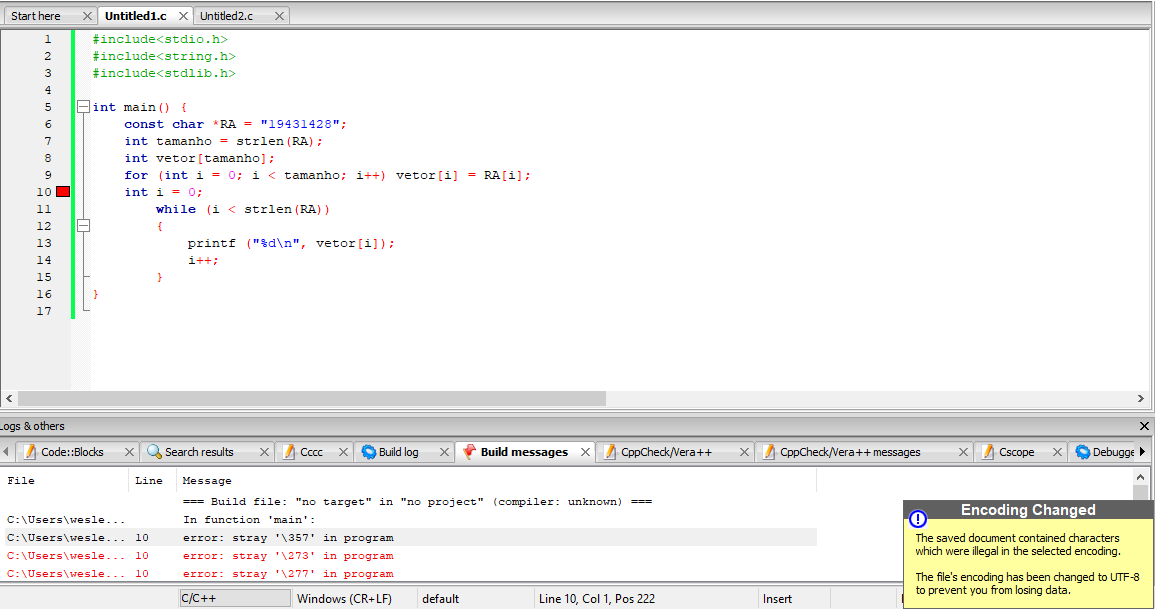Click the "int vetor[tamanho];" code line
The image size is (1166, 610).
[199, 158]
